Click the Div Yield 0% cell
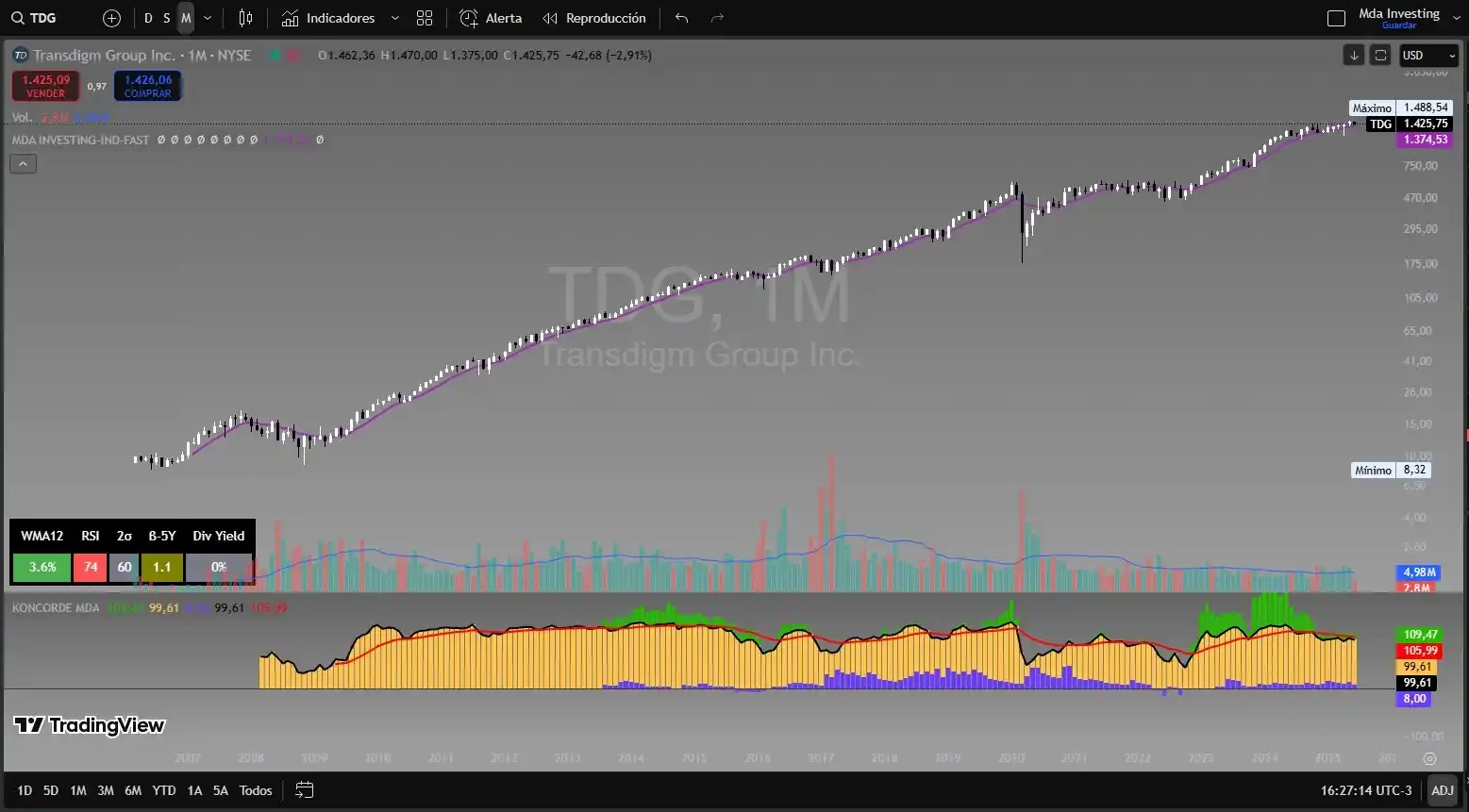This screenshot has width=1469, height=812. 219,567
